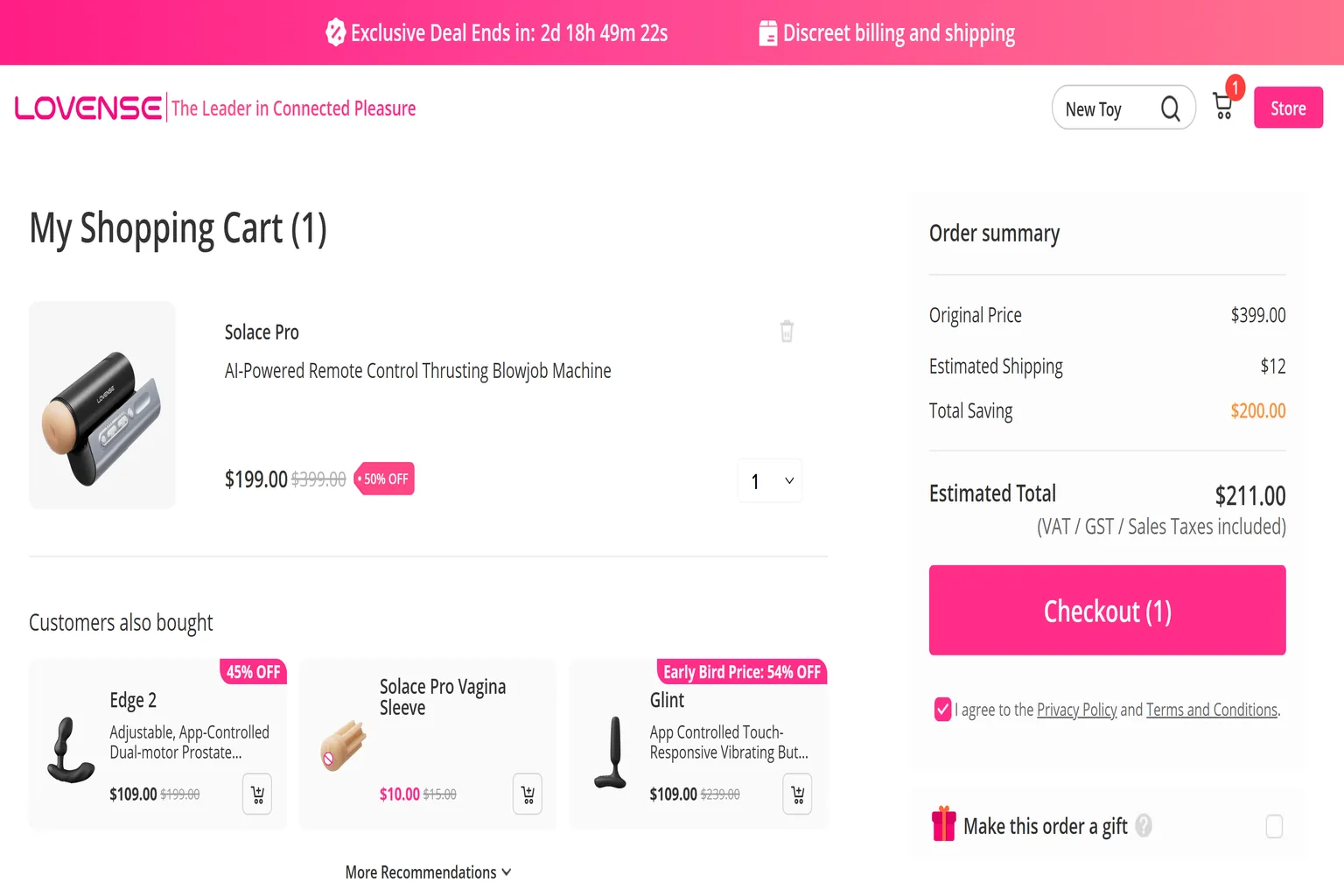This screenshot has height=896, width=1344.
Task: Click the Solace Pro product title
Action: pos(262,332)
